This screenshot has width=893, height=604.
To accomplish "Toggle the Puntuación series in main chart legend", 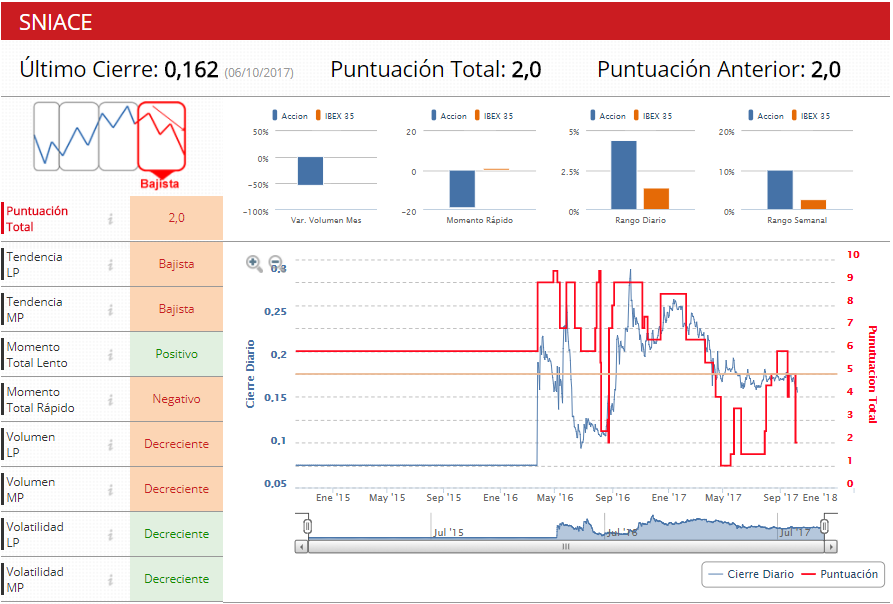I will 839,574.
